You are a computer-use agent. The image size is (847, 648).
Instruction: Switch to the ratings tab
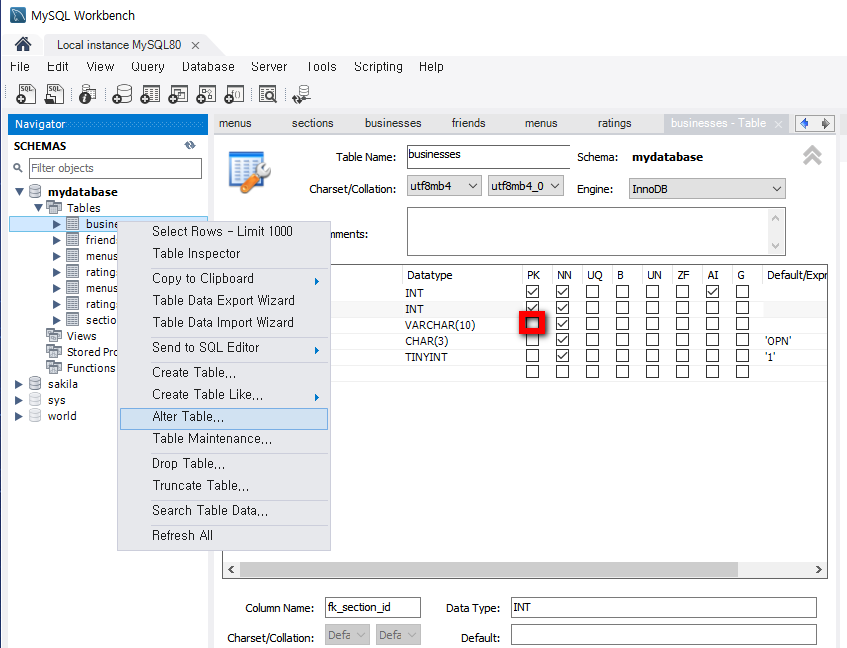[x=614, y=124]
